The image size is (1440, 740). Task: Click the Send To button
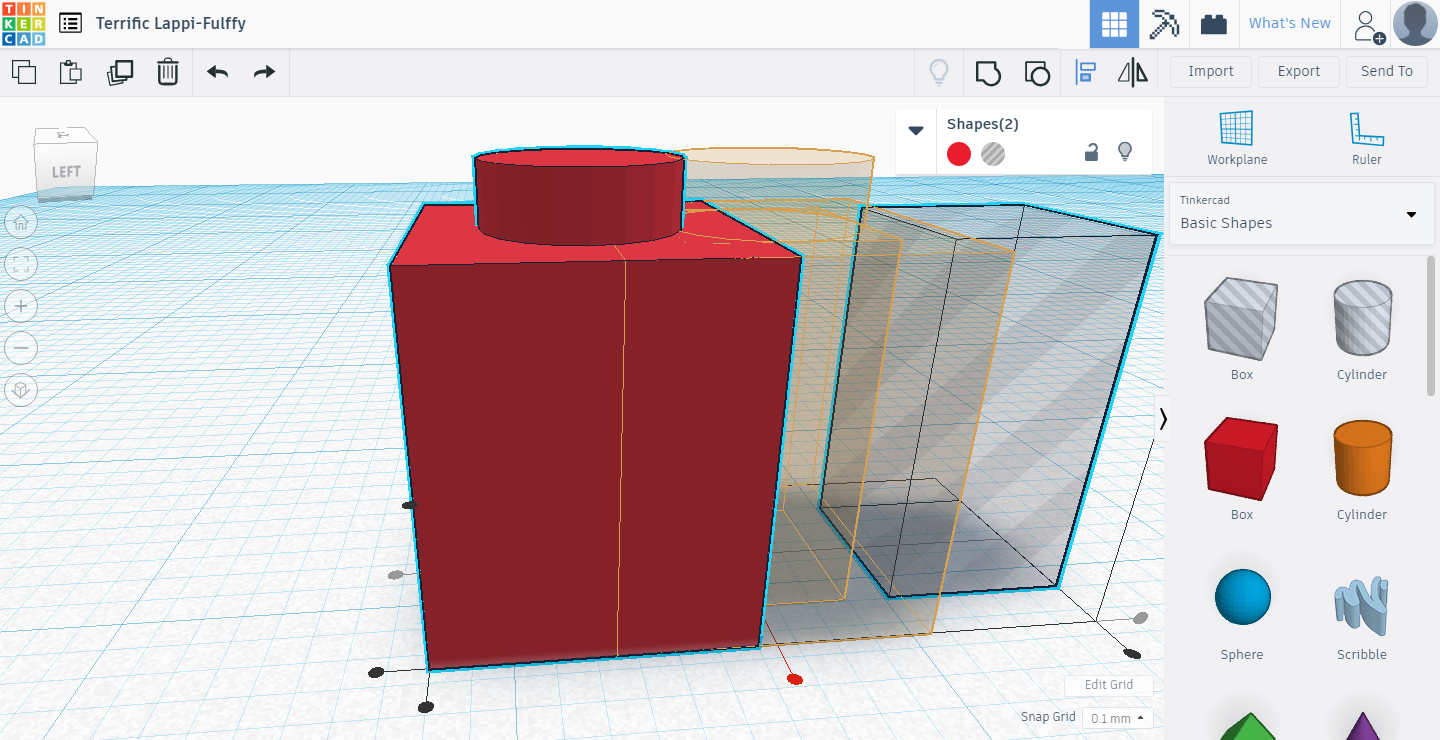click(x=1387, y=71)
